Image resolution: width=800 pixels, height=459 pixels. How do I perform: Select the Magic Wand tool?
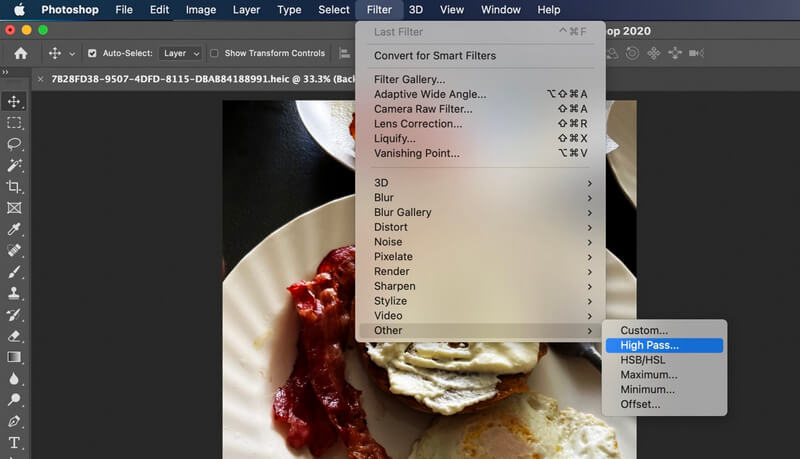tap(14, 165)
